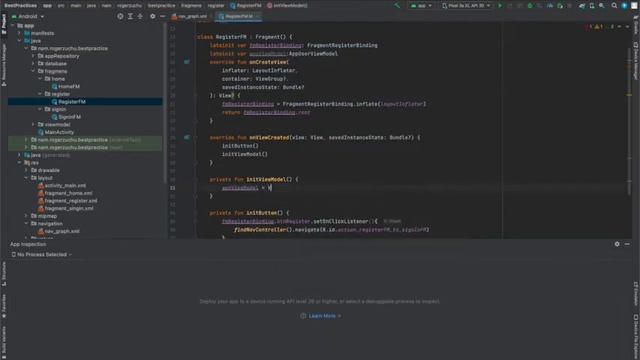The width and height of the screenshot is (640, 360).
Task: Expand the mipmap resource folder
Action: pyautogui.click(x=26, y=216)
